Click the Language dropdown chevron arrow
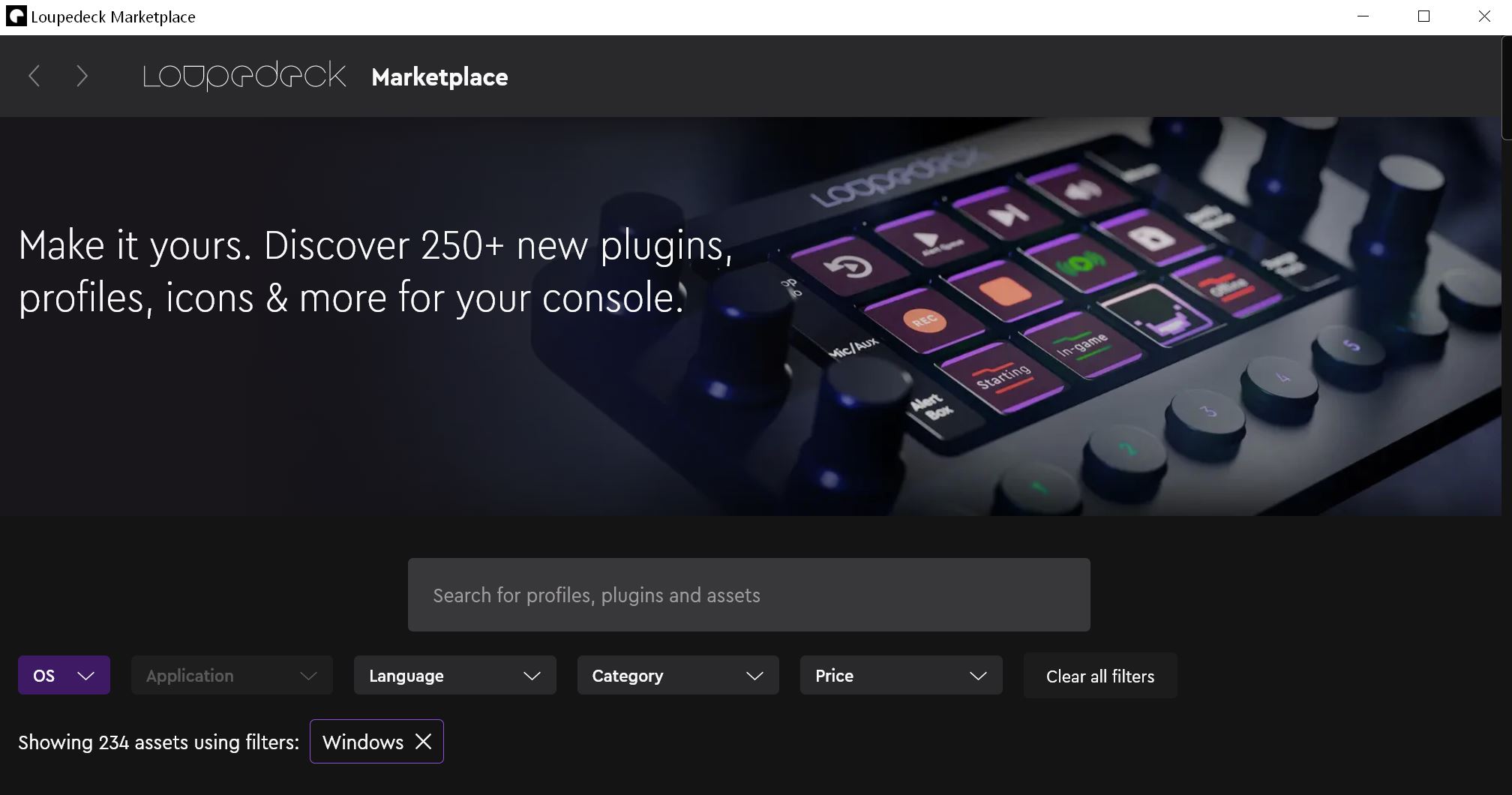The width and height of the screenshot is (1512, 795). click(x=532, y=676)
